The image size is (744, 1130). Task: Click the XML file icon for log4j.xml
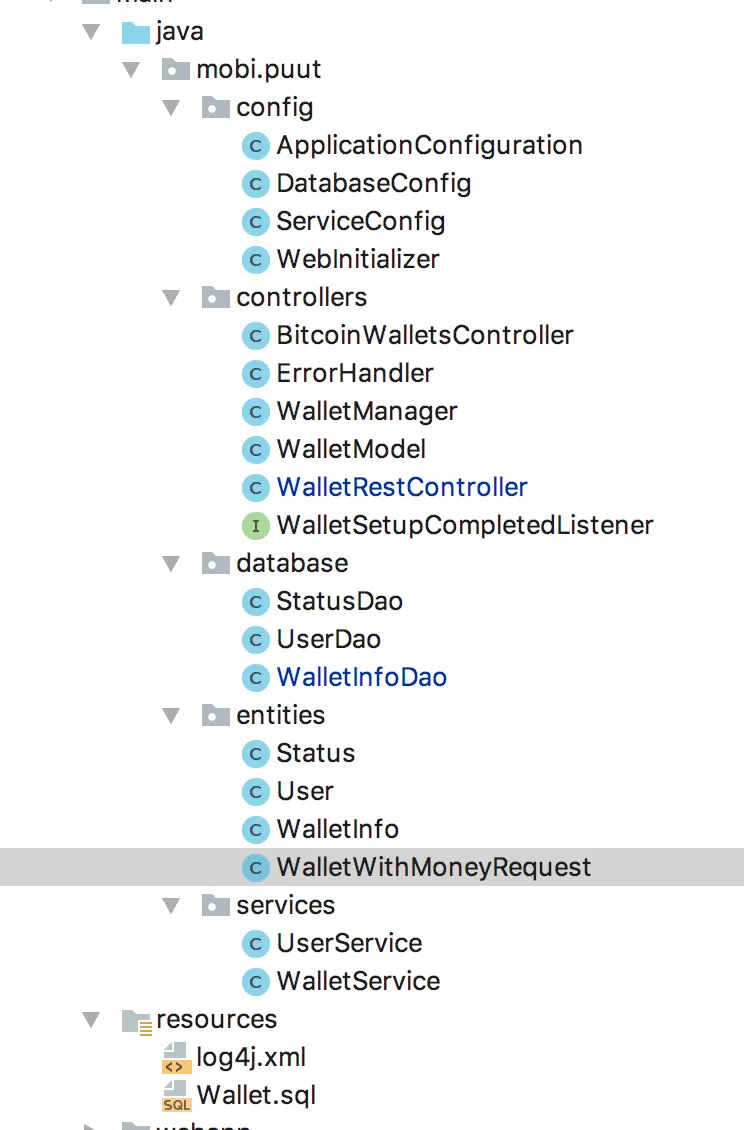175,1057
